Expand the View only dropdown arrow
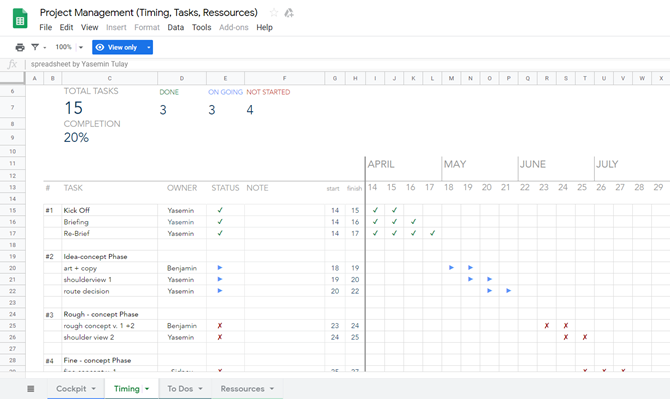 pos(149,47)
